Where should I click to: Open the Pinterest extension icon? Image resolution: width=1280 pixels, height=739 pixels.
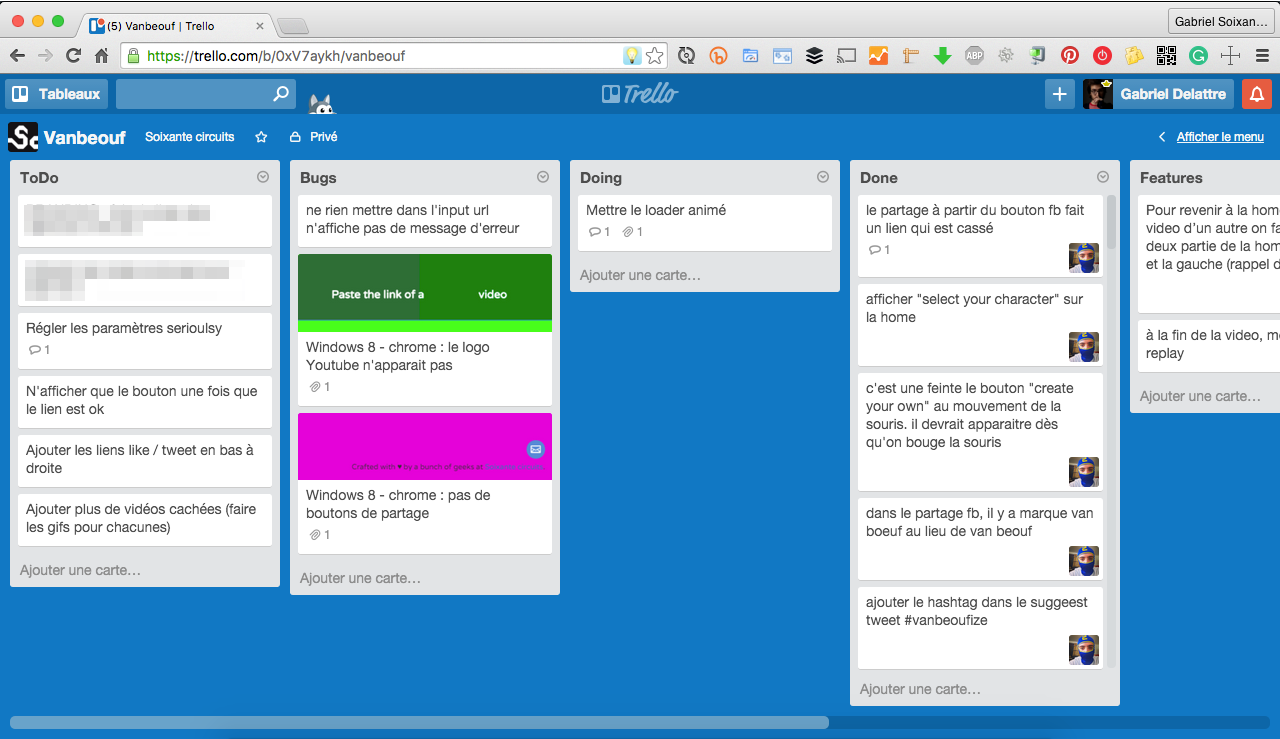[1070, 56]
